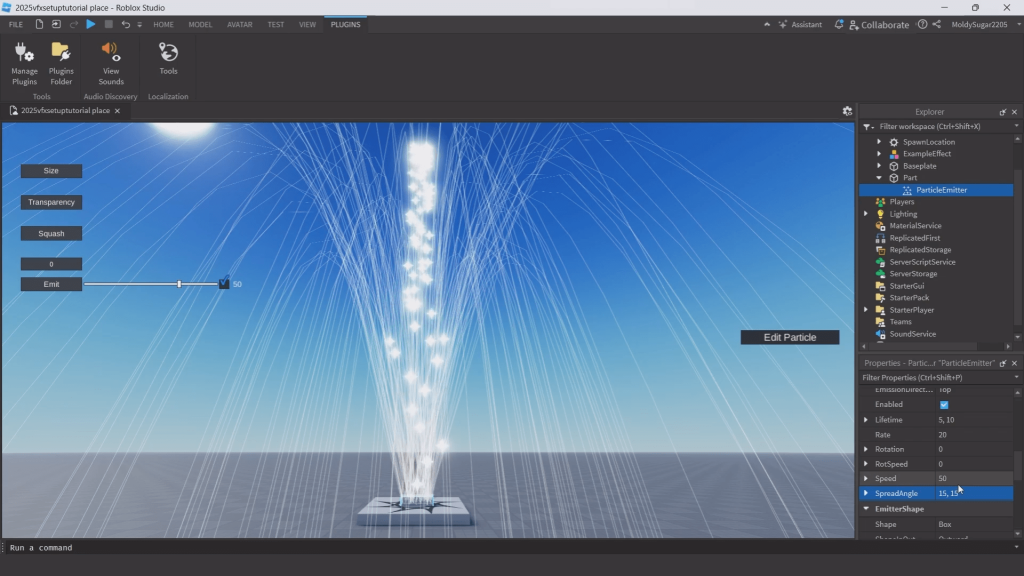The width and height of the screenshot is (1024, 576).
Task: Expand the Lighting tree node
Action: coord(866,214)
